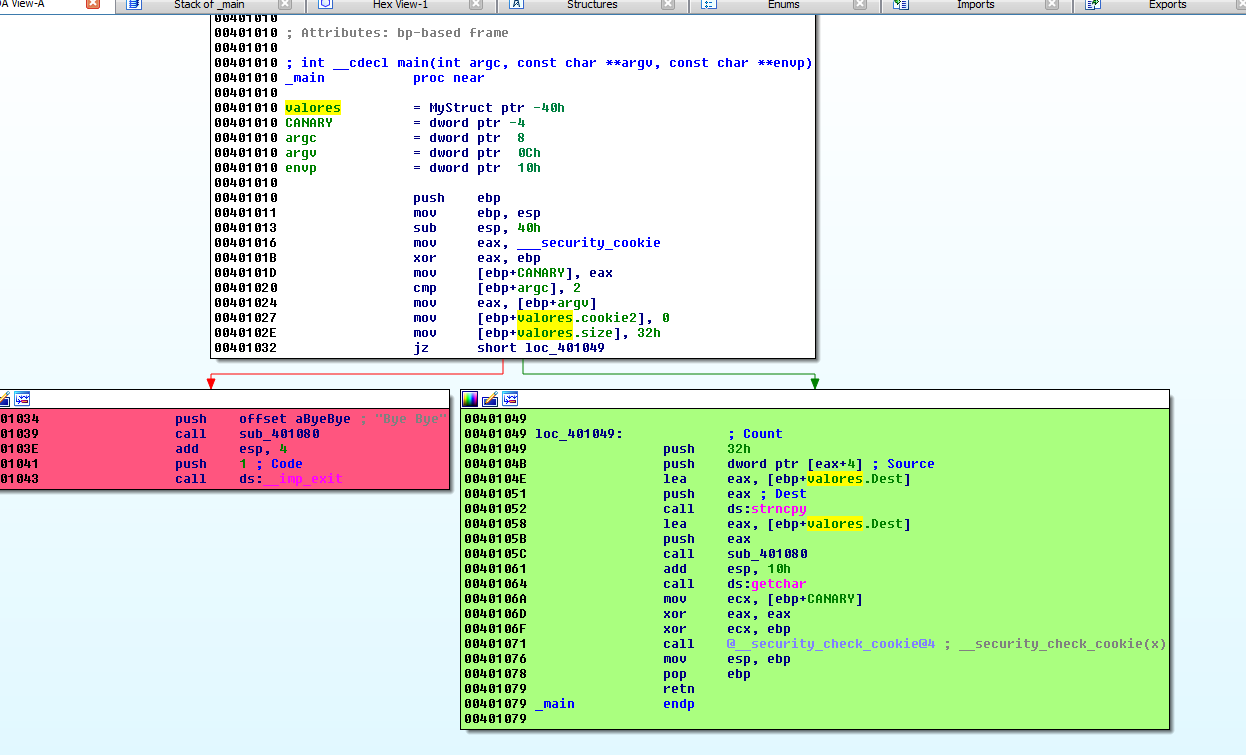
Task: Click the Imports tab icon
Action: click(x=900, y=5)
